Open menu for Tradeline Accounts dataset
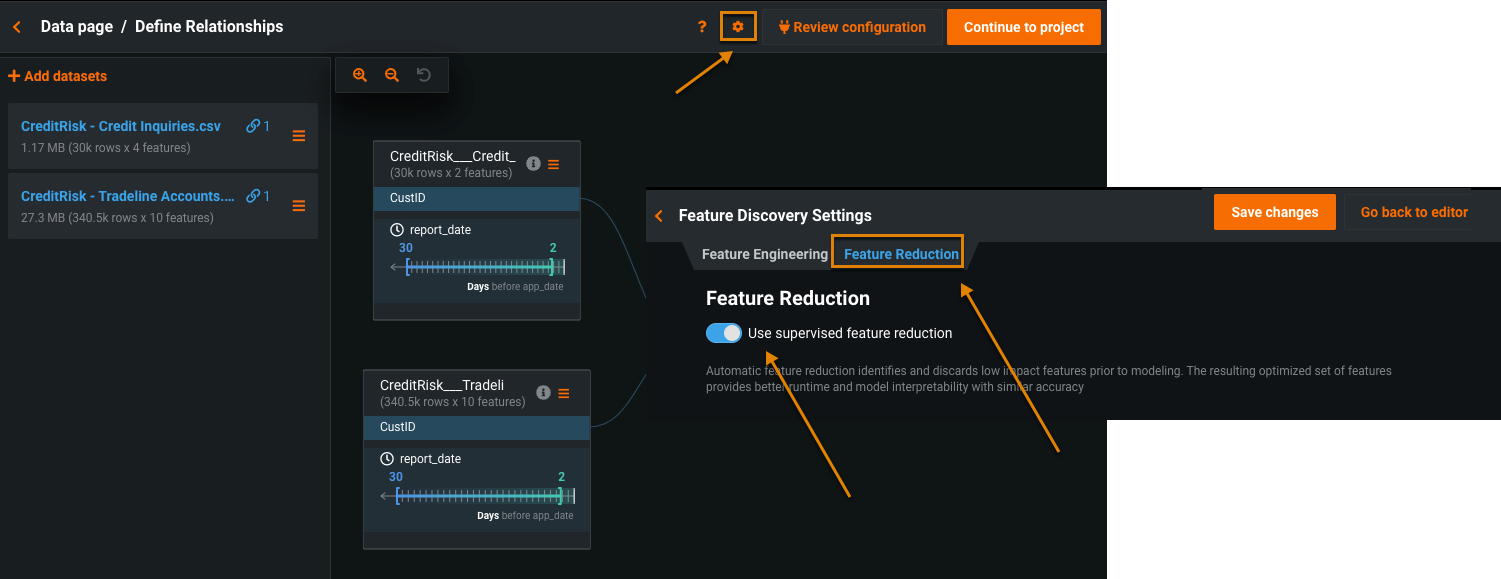 (x=298, y=206)
